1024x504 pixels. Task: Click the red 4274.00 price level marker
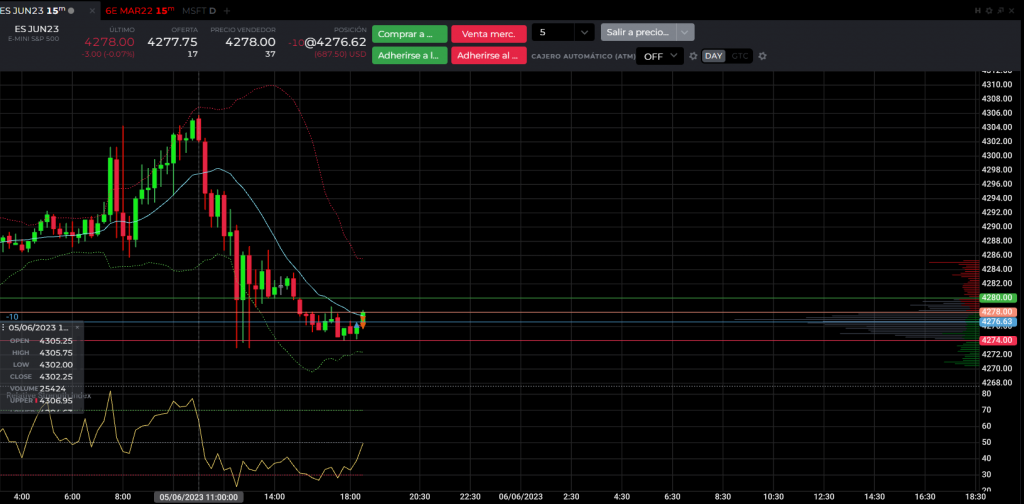click(x=998, y=341)
